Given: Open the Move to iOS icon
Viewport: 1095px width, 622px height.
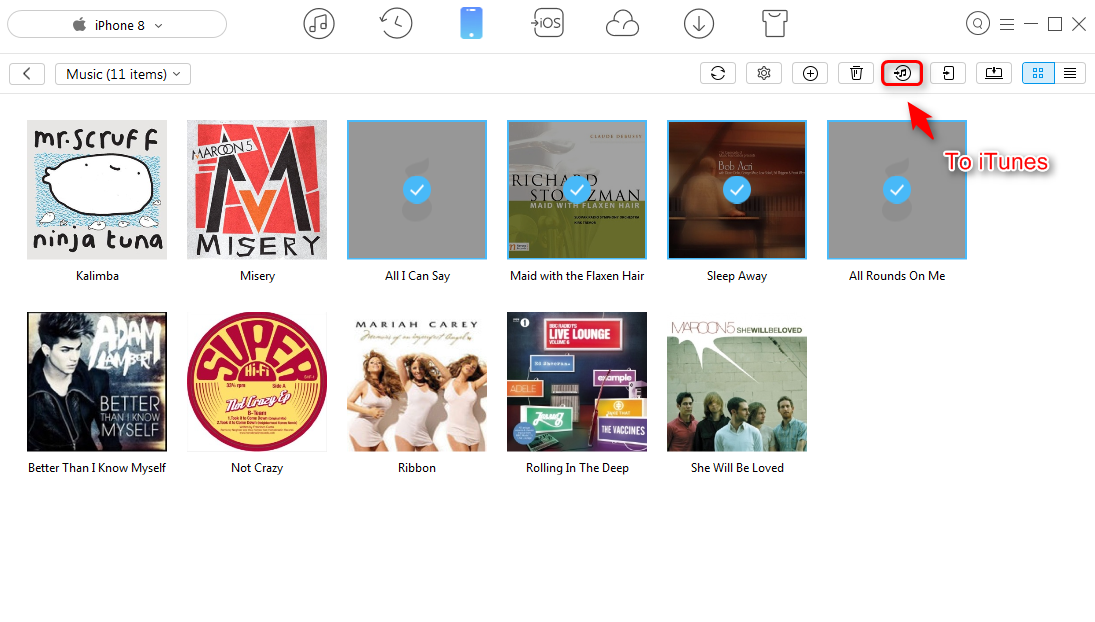Looking at the screenshot, I should [x=548, y=24].
